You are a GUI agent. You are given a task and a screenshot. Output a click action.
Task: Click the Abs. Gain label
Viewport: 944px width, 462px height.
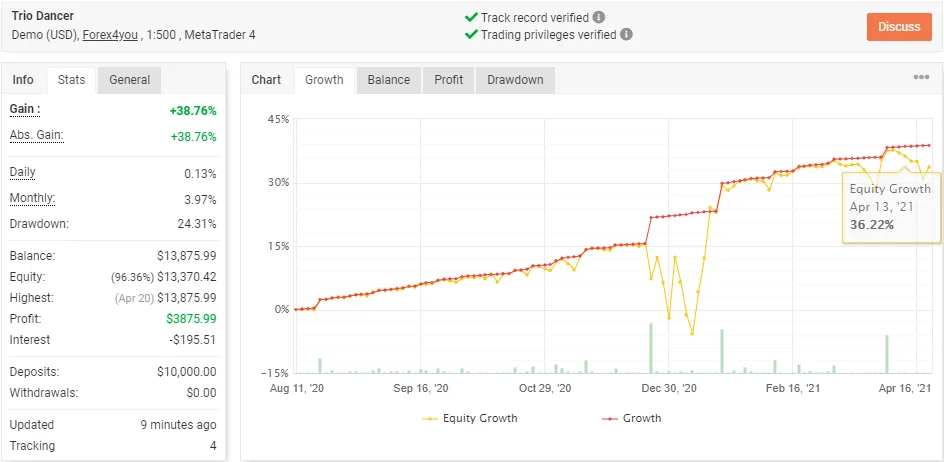coord(36,135)
